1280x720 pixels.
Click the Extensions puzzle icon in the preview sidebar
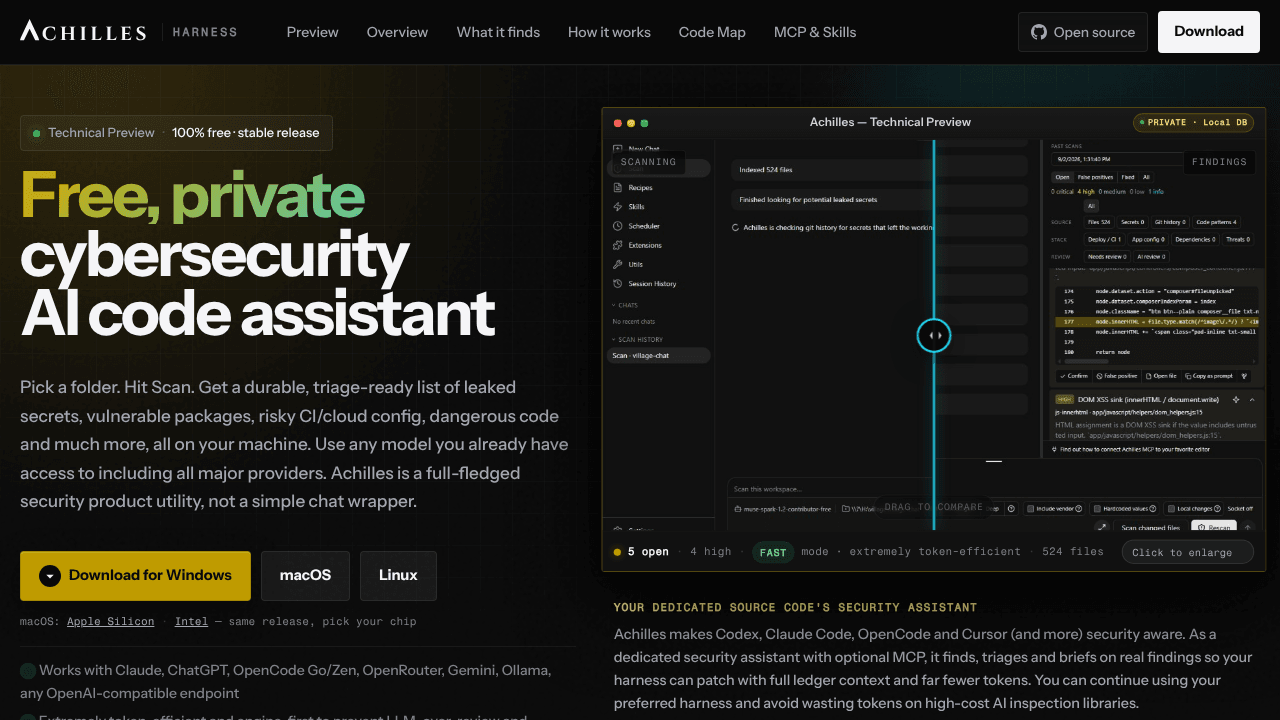coord(618,245)
